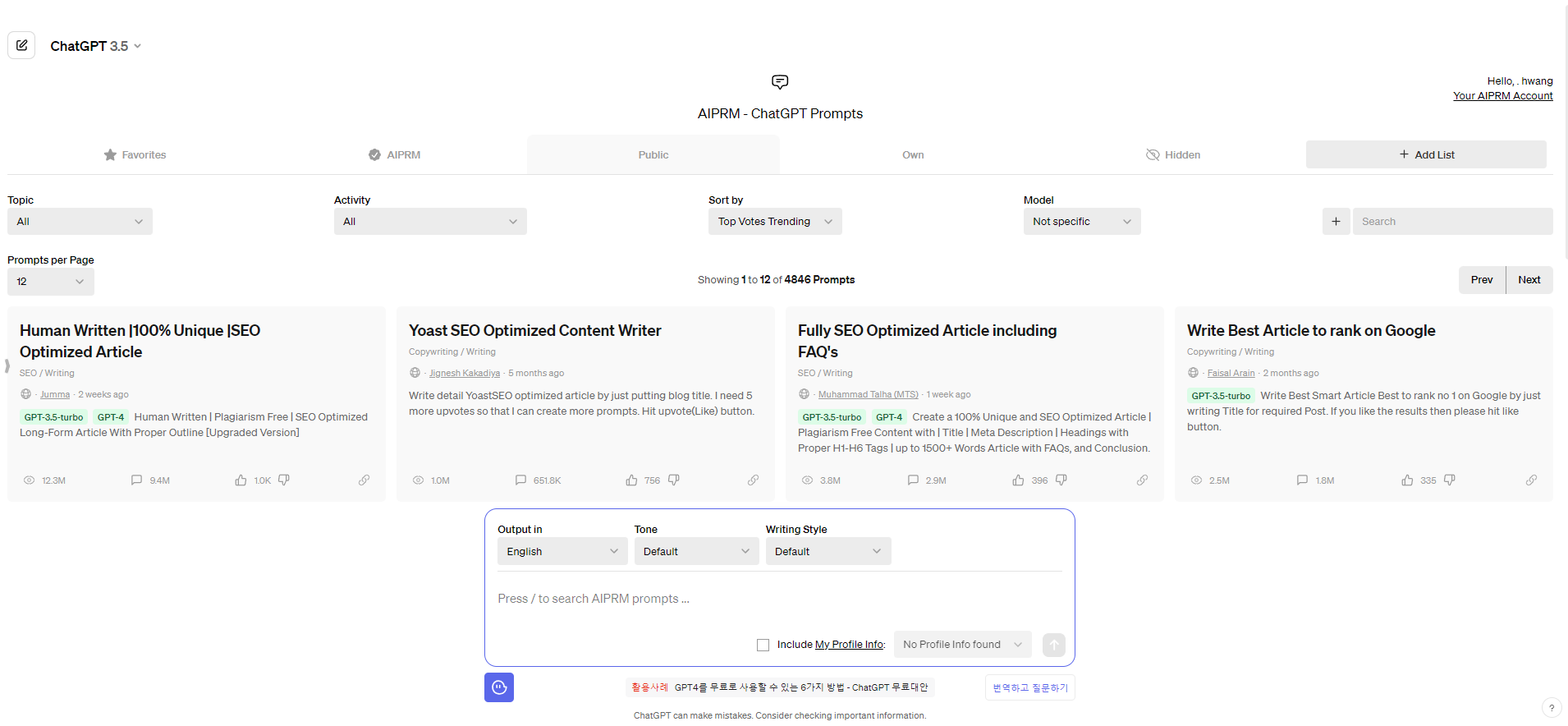
Task: Go to Next page of prompts
Action: pos(1529,280)
